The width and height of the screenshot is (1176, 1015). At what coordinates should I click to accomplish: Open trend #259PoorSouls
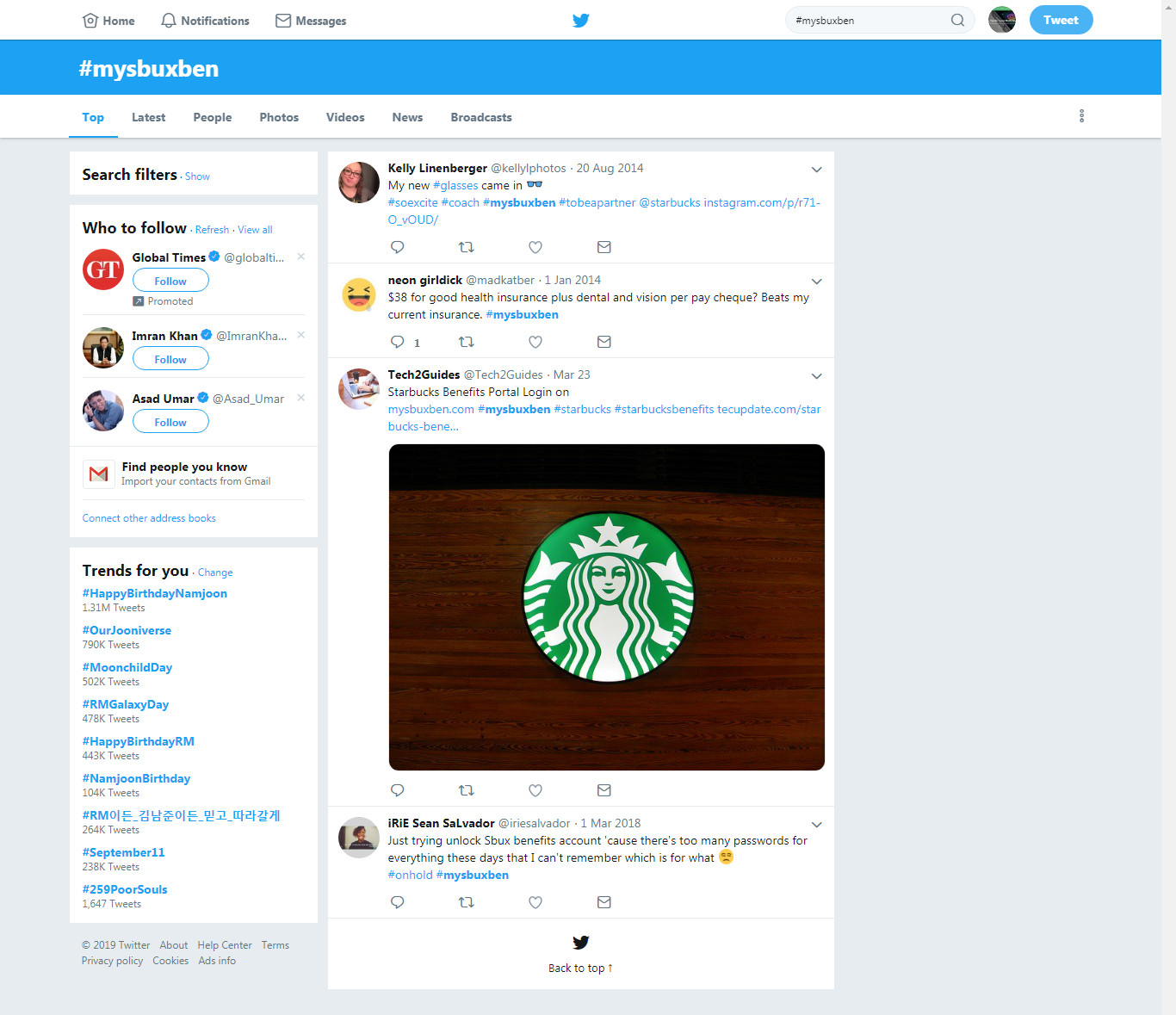pos(125,889)
